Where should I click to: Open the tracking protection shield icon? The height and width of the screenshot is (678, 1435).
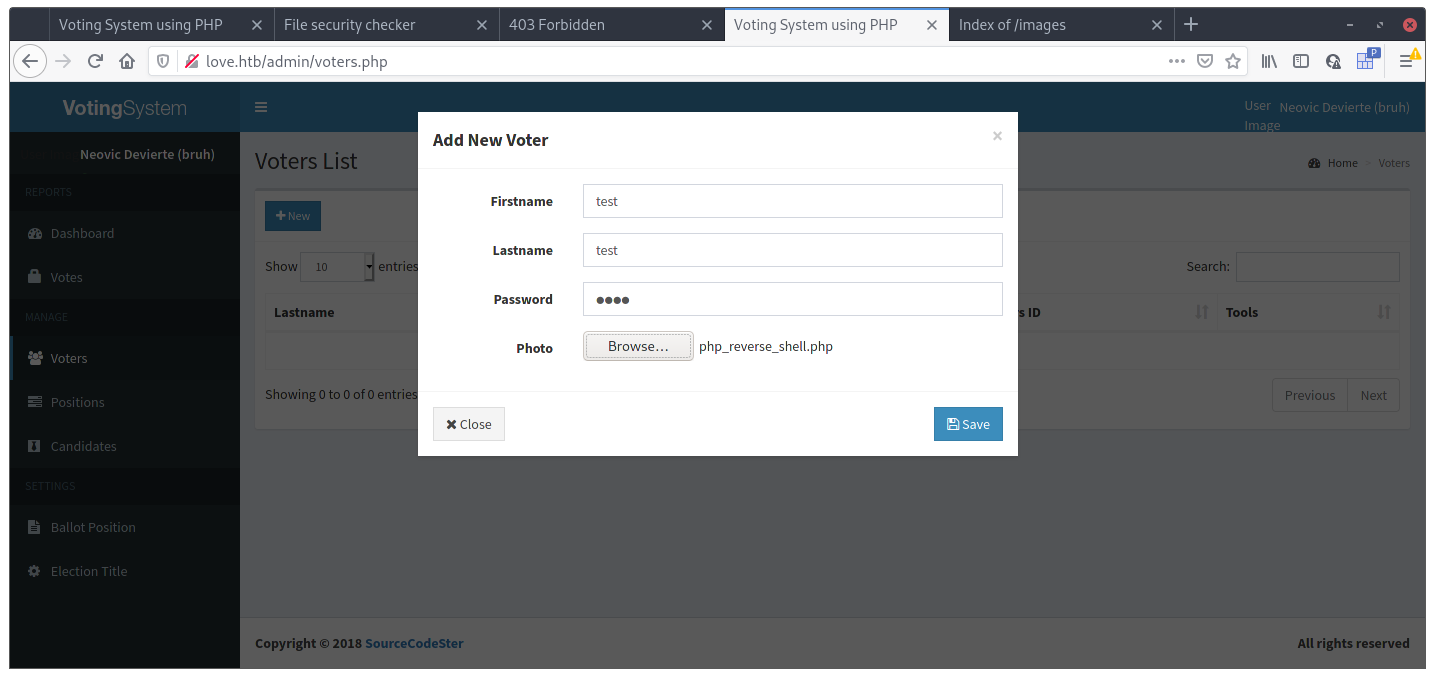tap(164, 61)
